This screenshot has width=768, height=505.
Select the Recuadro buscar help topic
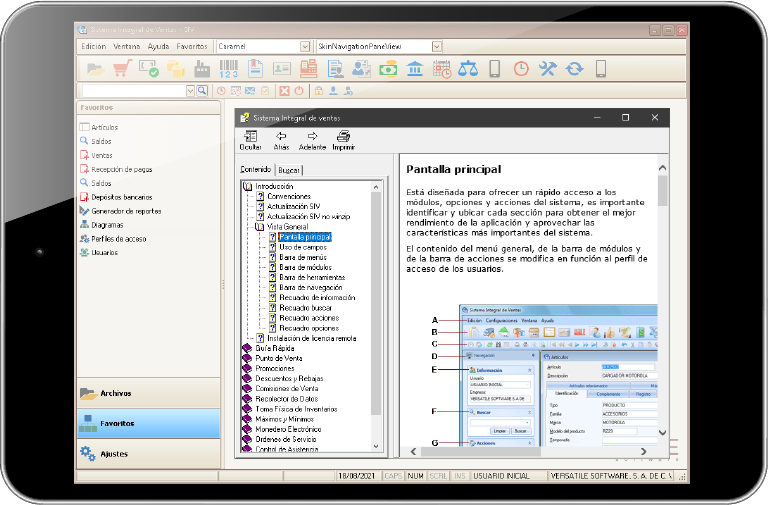tap(305, 308)
